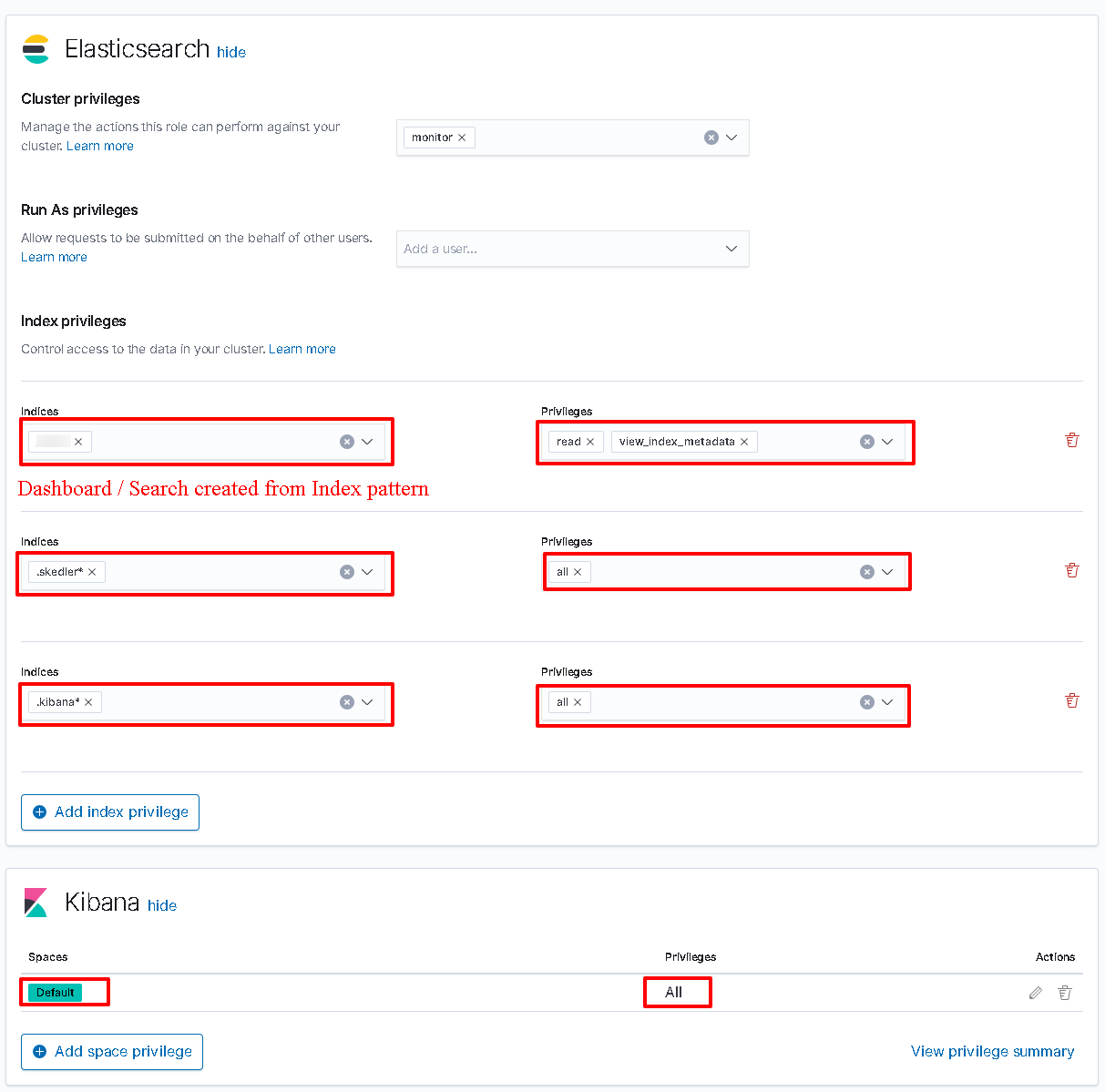This screenshot has height=1092, width=1105.
Task: Edit the Default space privilege
Action: [1036, 993]
